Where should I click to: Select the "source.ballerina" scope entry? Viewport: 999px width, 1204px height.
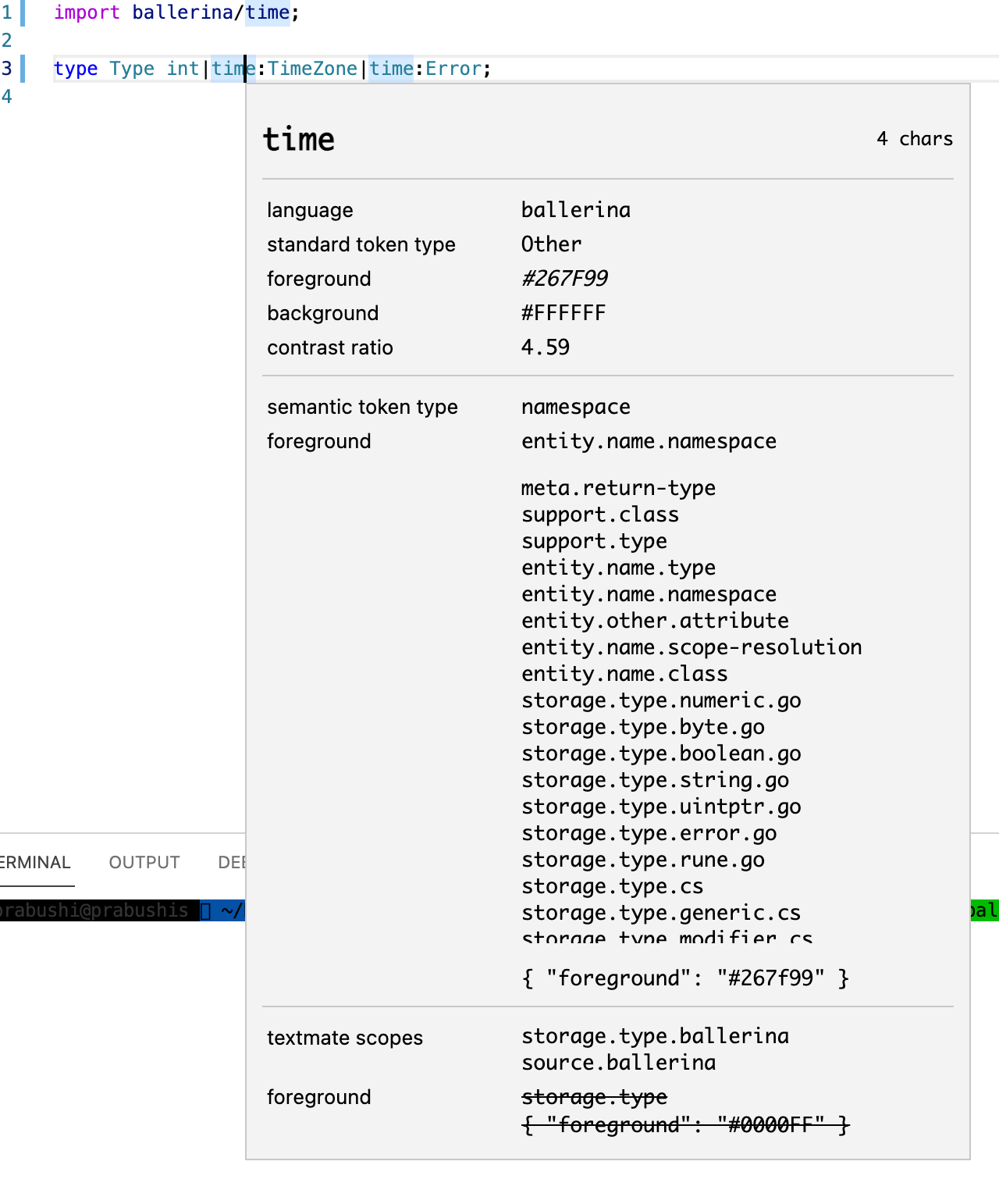point(619,1062)
